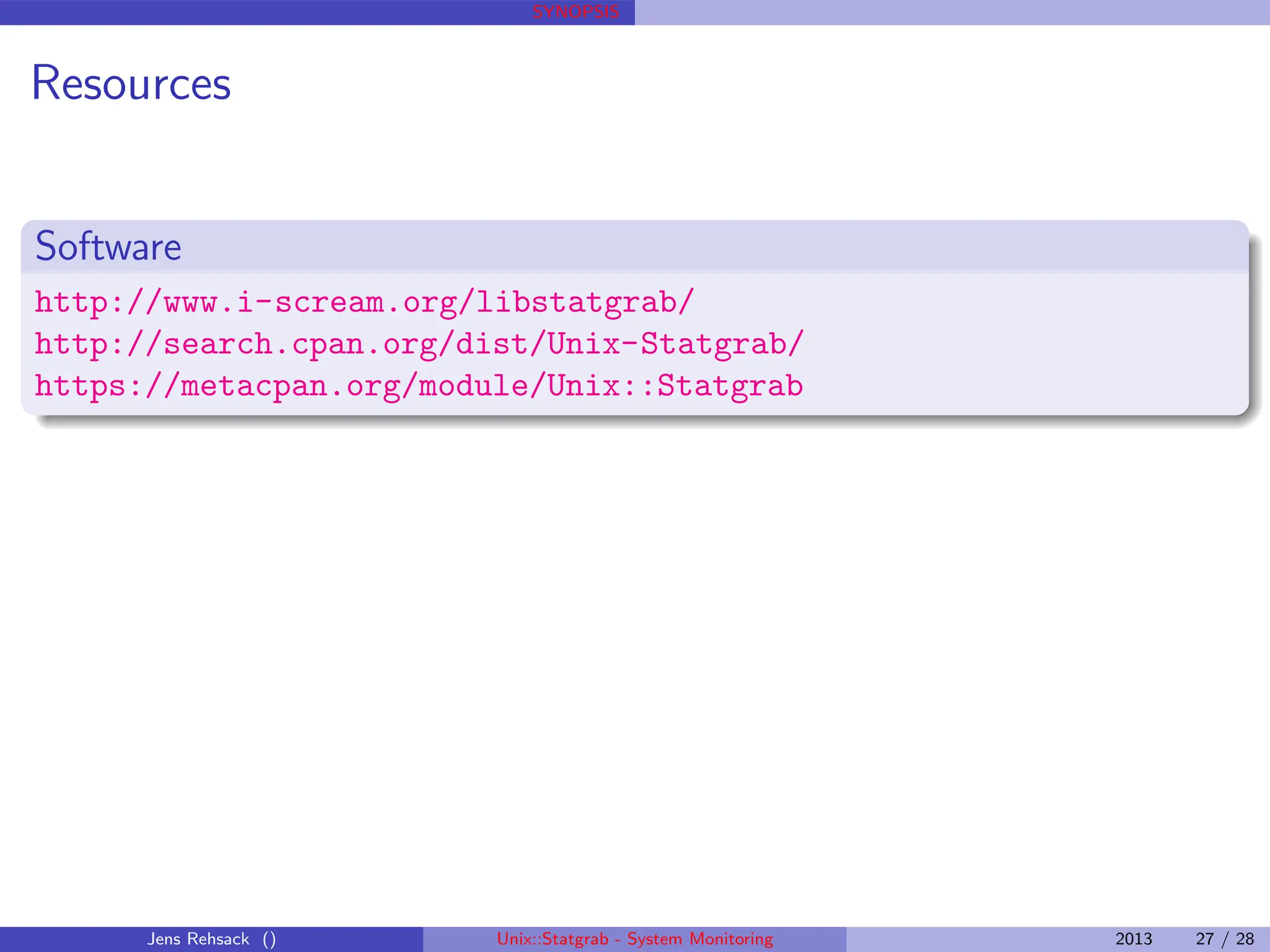This screenshot has width=1270, height=952.
Task: Open the i-scream.org libstatgrab link
Action: coord(364,302)
